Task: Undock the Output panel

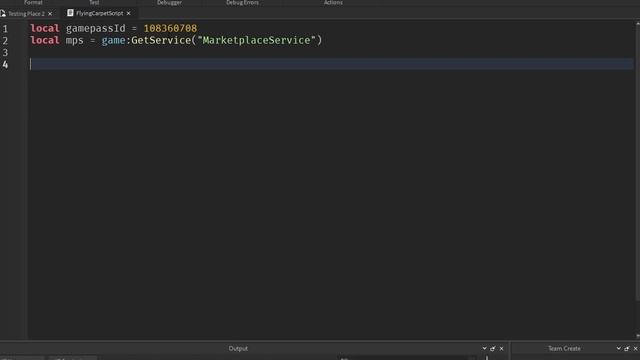Action: click(x=493, y=349)
